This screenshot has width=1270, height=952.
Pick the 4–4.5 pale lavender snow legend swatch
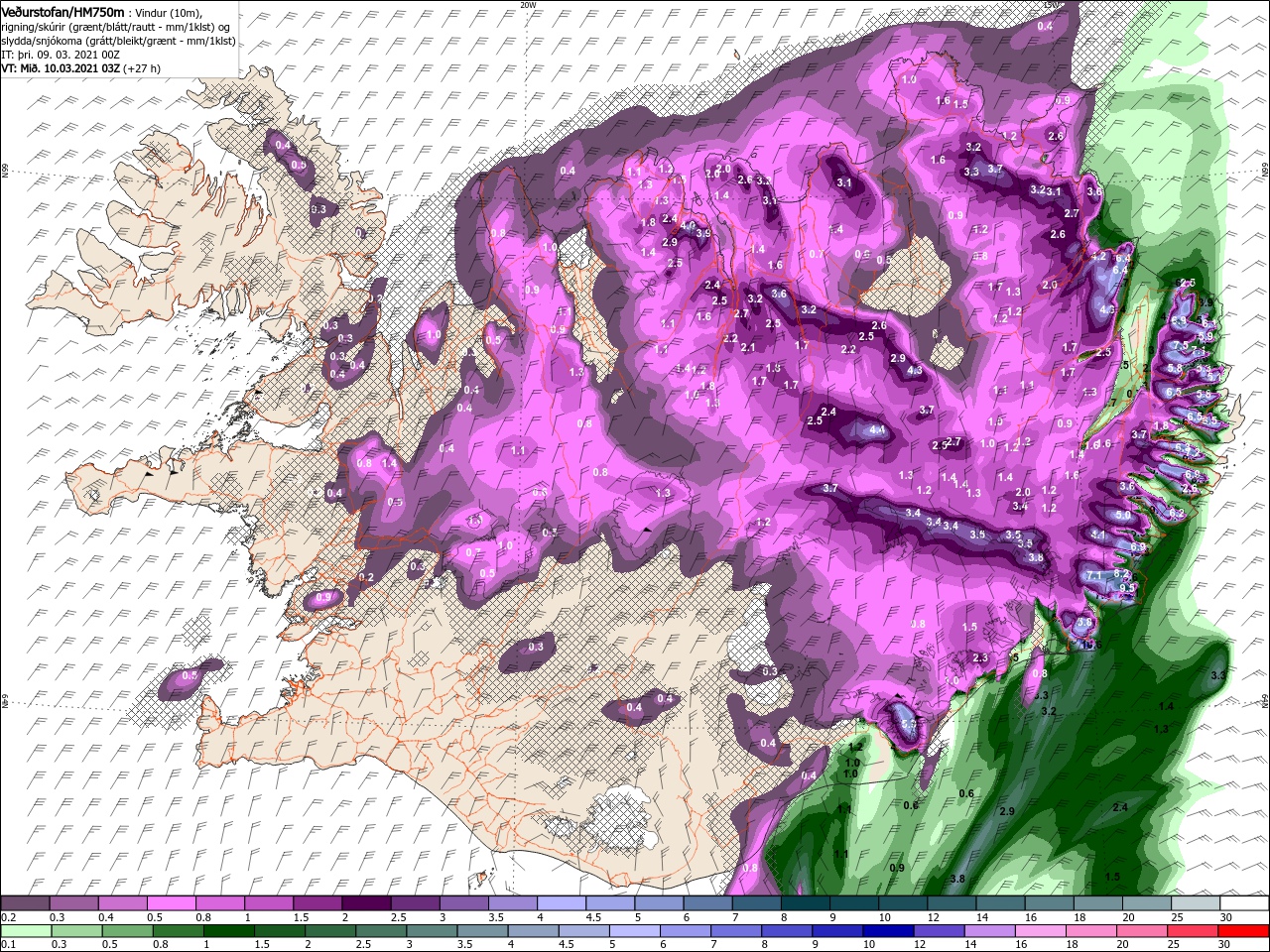pyautogui.click(x=562, y=903)
